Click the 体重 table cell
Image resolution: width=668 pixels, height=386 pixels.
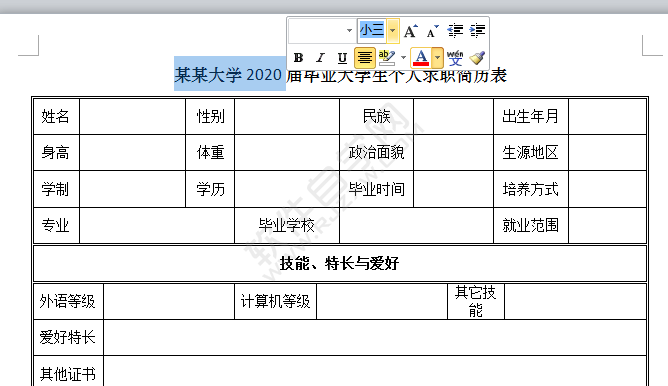[210, 153]
